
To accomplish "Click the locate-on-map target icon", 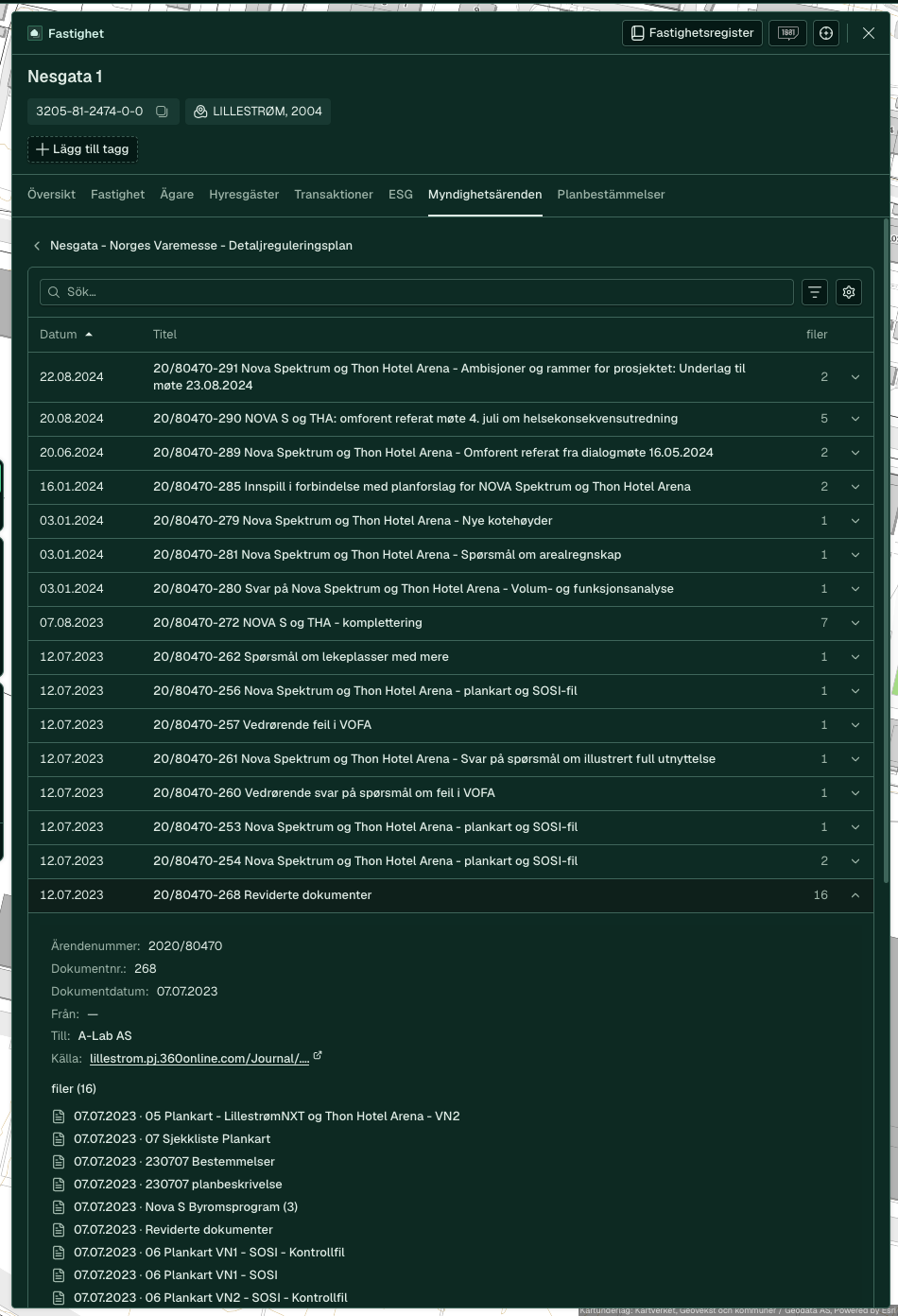I will pyautogui.click(x=826, y=33).
